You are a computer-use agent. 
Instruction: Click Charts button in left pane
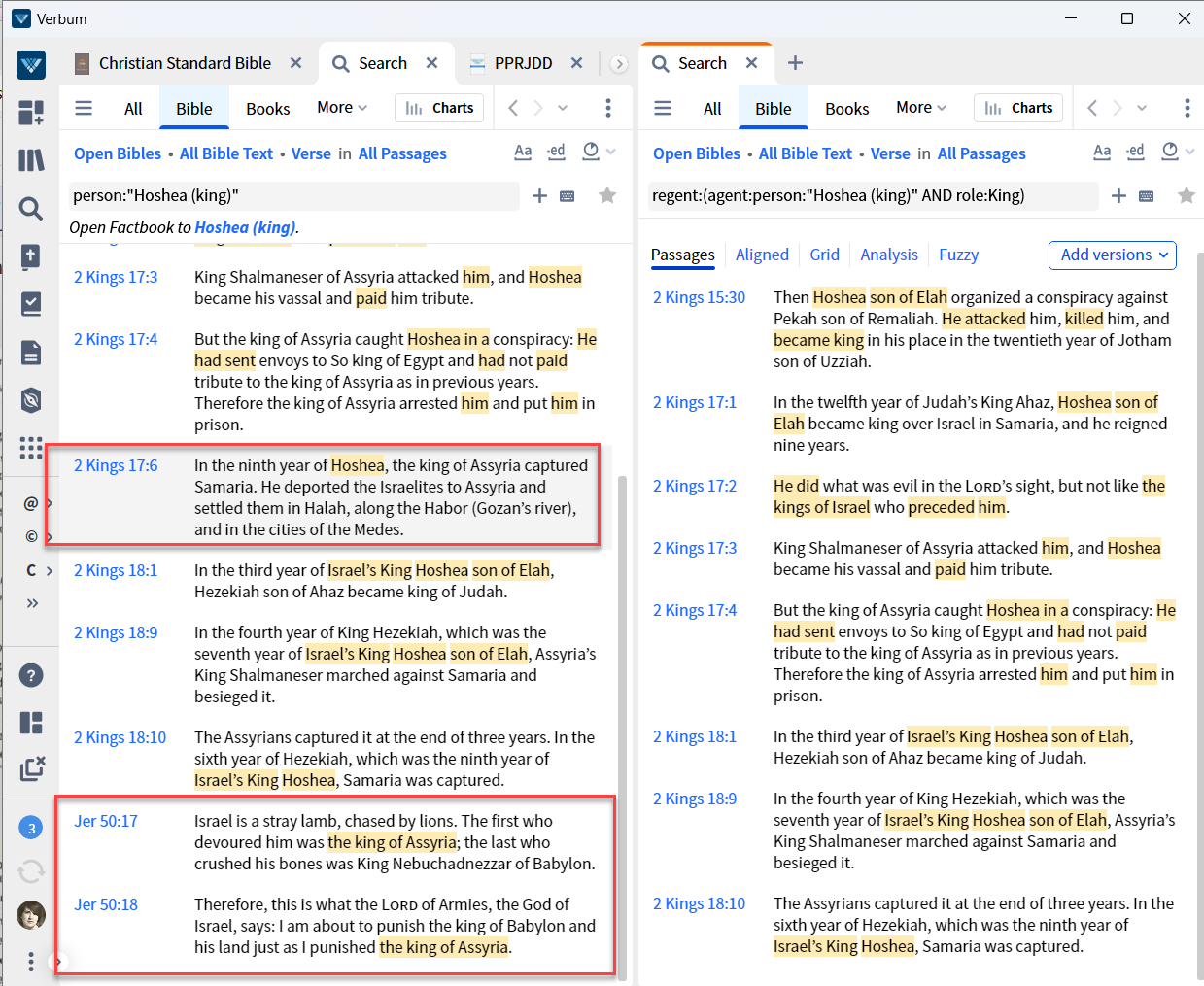point(439,108)
